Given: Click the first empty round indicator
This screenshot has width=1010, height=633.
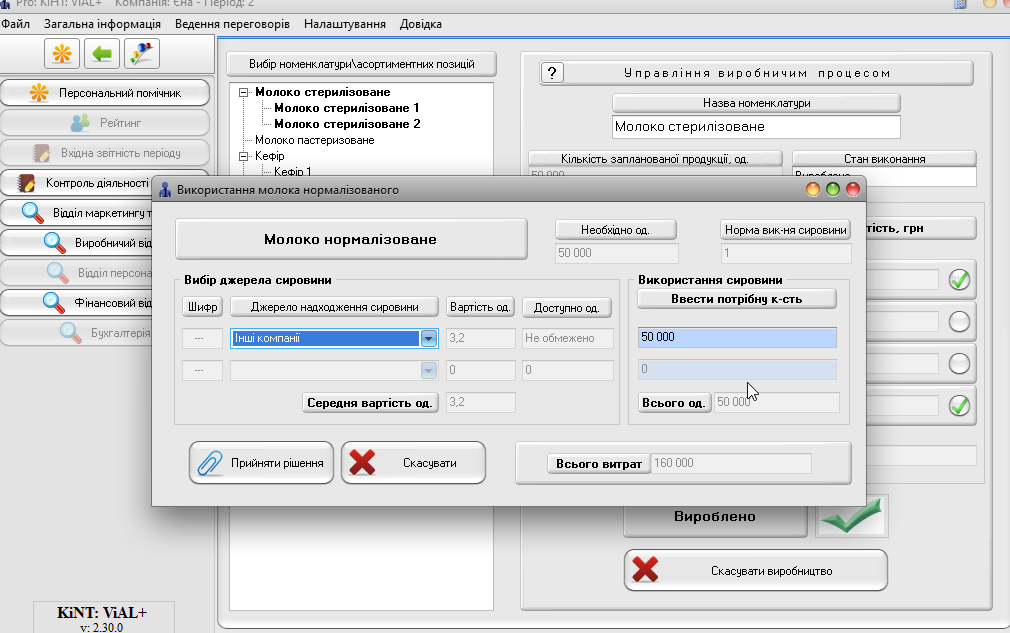Looking at the screenshot, I should [x=959, y=321].
